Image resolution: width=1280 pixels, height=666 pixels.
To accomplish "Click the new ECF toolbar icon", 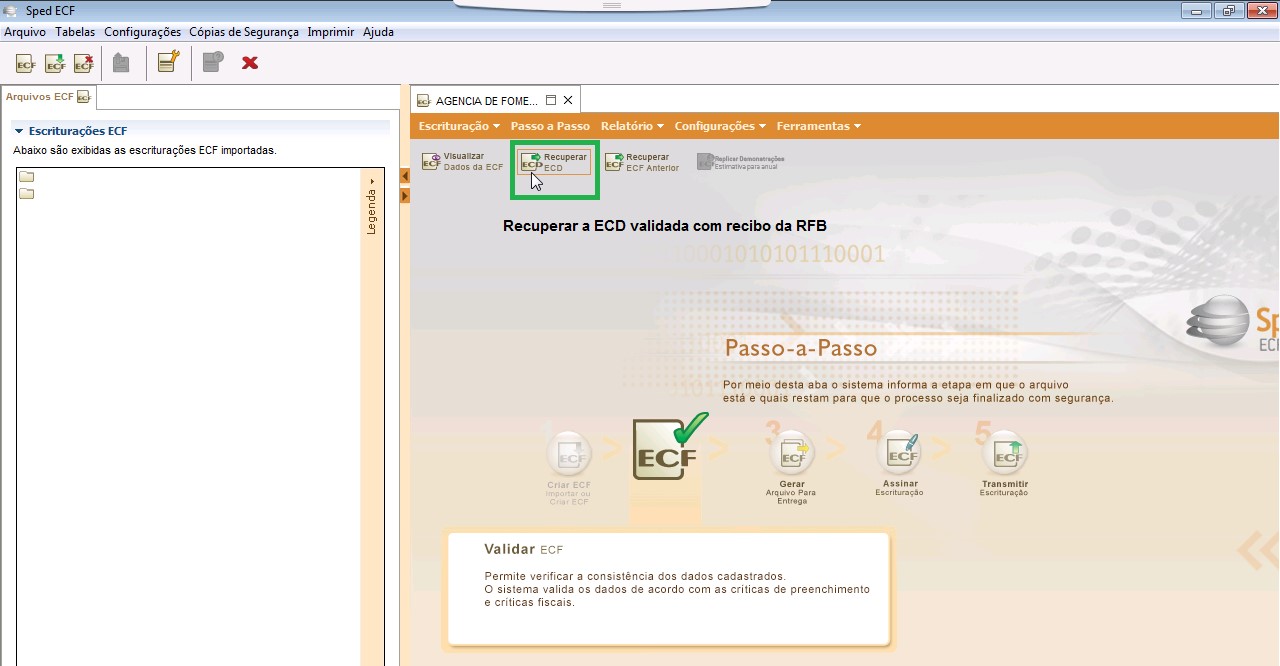I will click(26, 63).
